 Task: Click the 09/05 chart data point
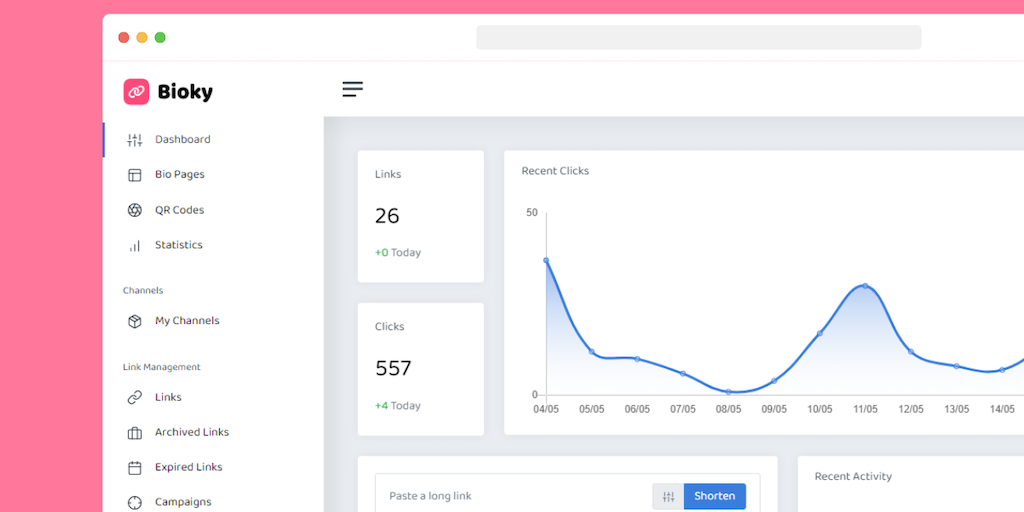click(x=774, y=381)
